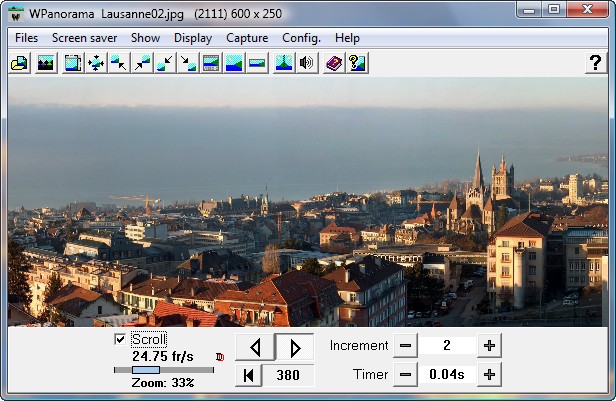Click the image bottom-right arrow icon

[x=188, y=63]
